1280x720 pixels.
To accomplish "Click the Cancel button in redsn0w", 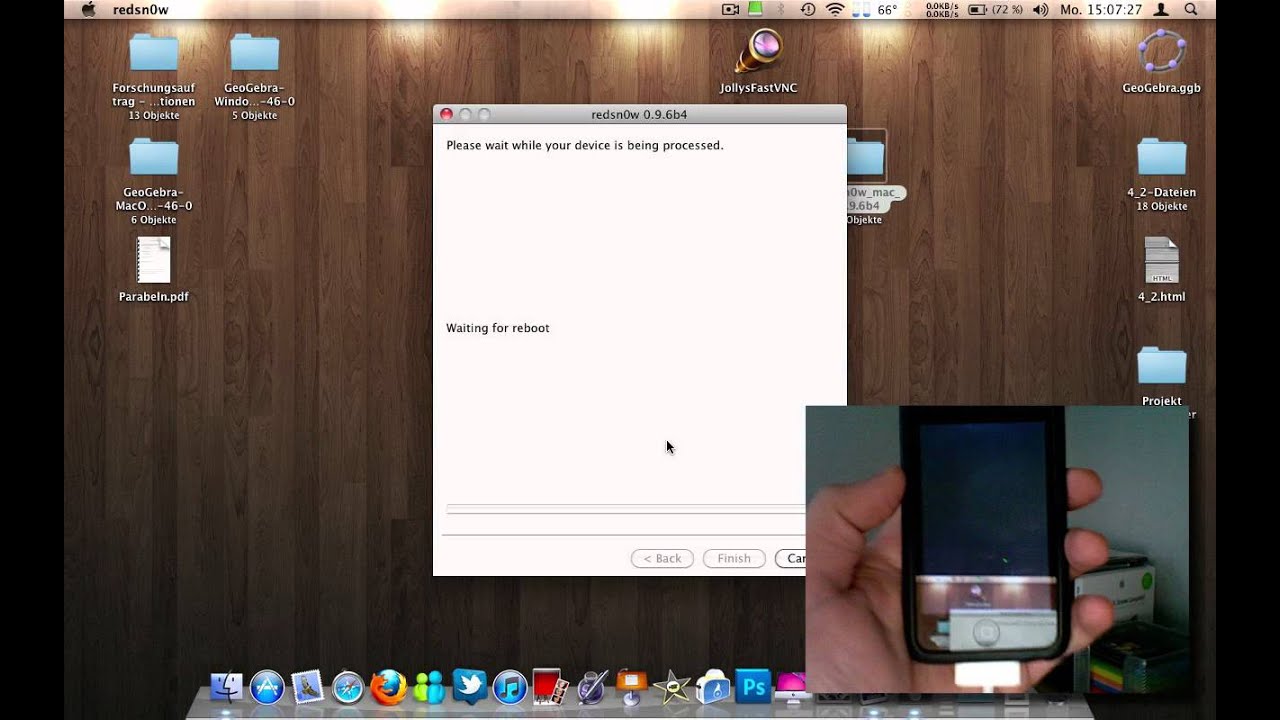I will (790, 559).
